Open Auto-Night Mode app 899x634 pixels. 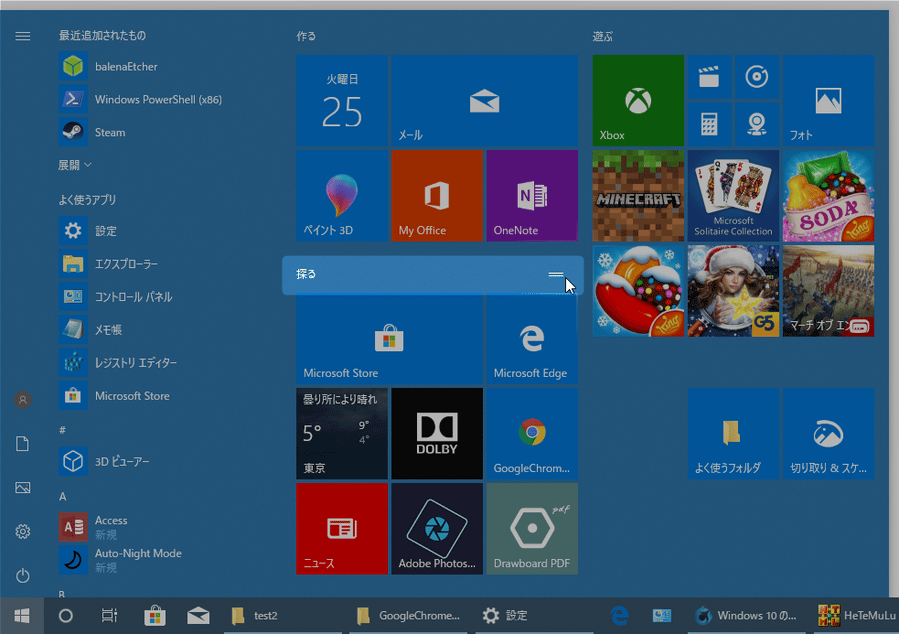point(120,560)
